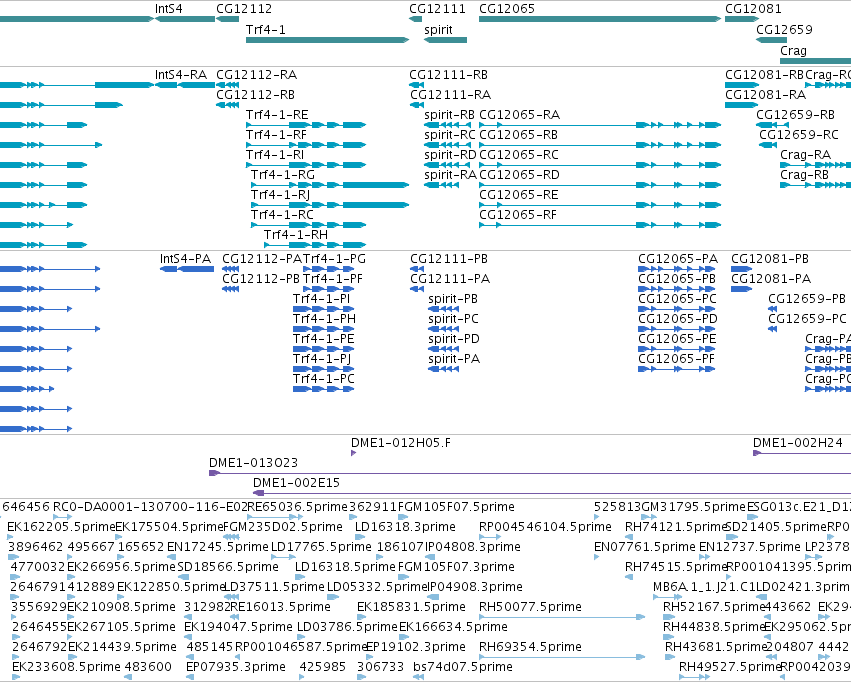Click EST label RH44838.5prime

(714, 627)
